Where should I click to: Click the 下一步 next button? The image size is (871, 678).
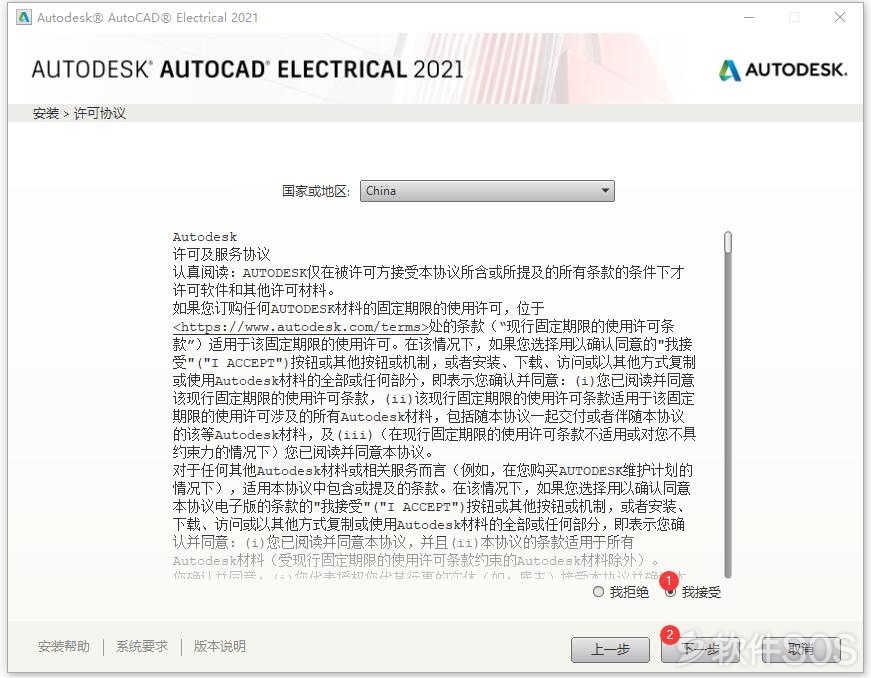(700, 649)
